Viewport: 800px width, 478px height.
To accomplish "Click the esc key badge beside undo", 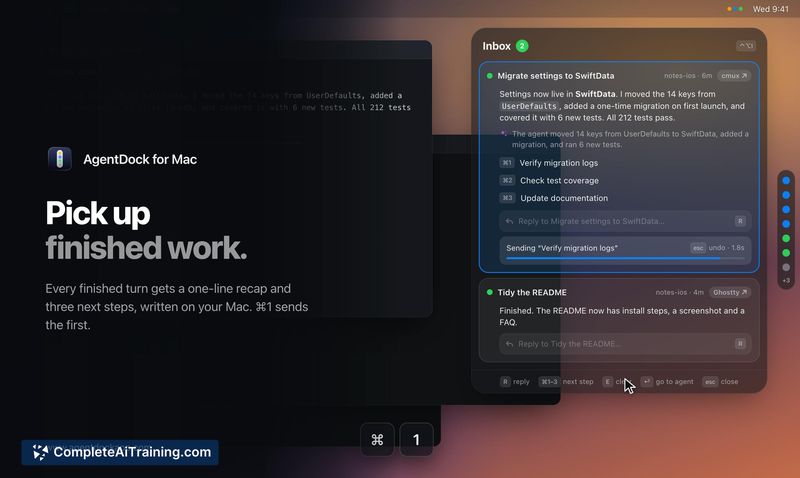I will [x=697, y=248].
